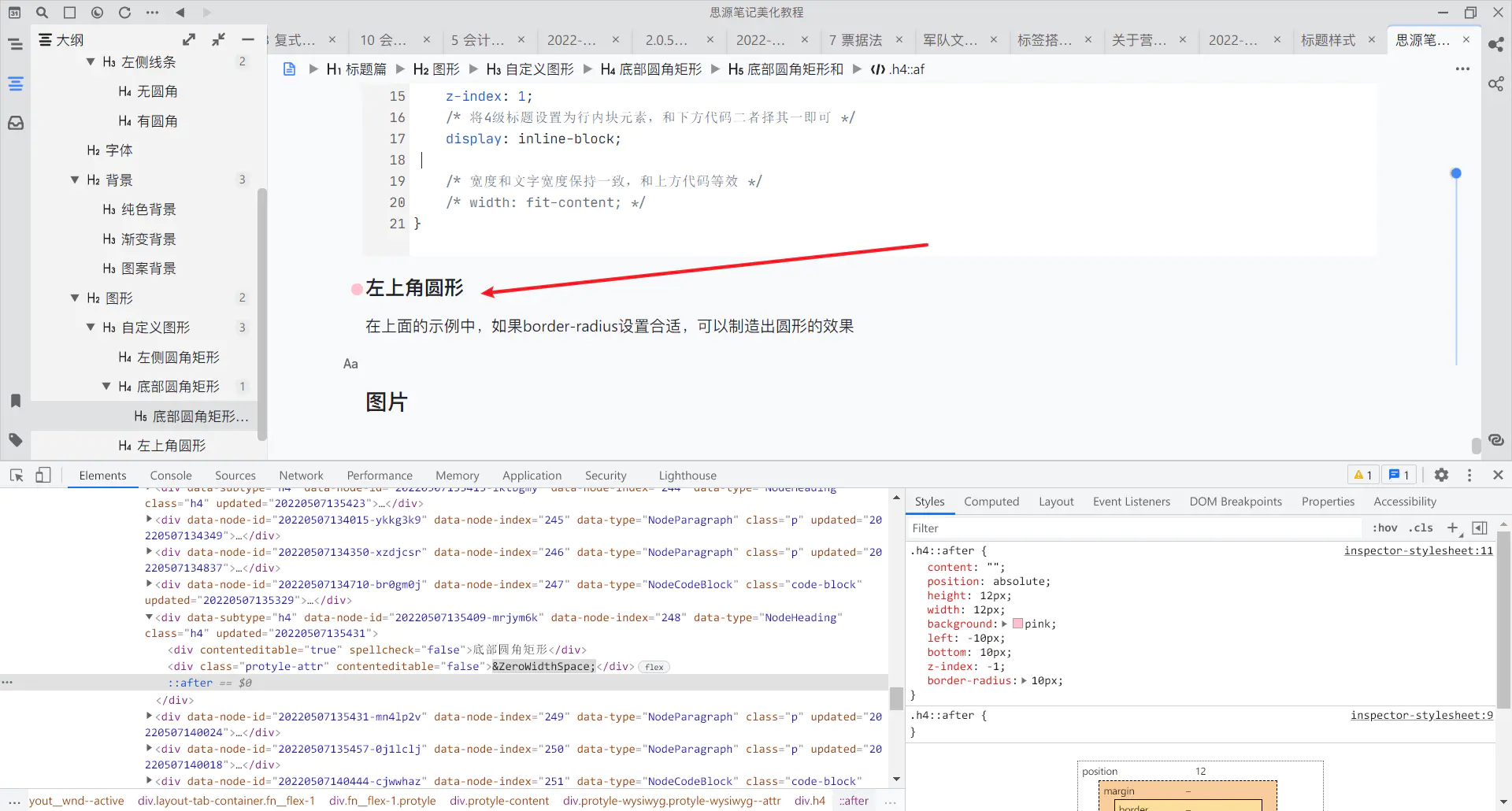Viewport: 1512px width, 811px height.
Task: Expand the border-radius property shorthand
Action: click(1024, 681)
